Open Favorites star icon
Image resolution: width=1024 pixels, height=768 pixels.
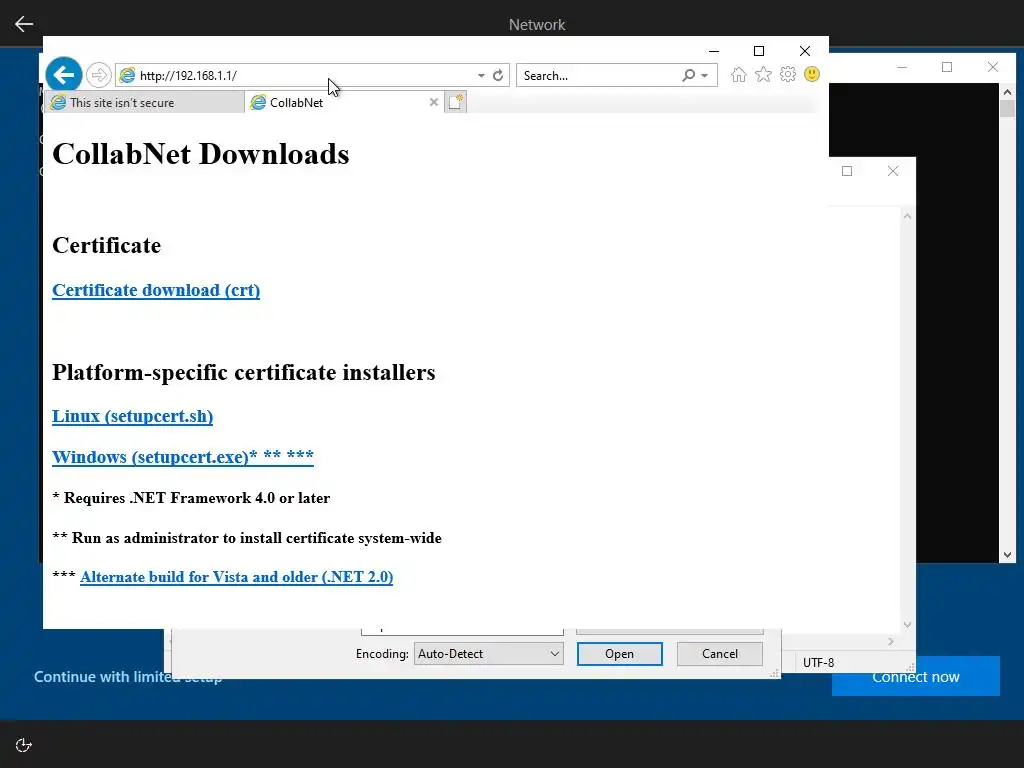[763, 74]
